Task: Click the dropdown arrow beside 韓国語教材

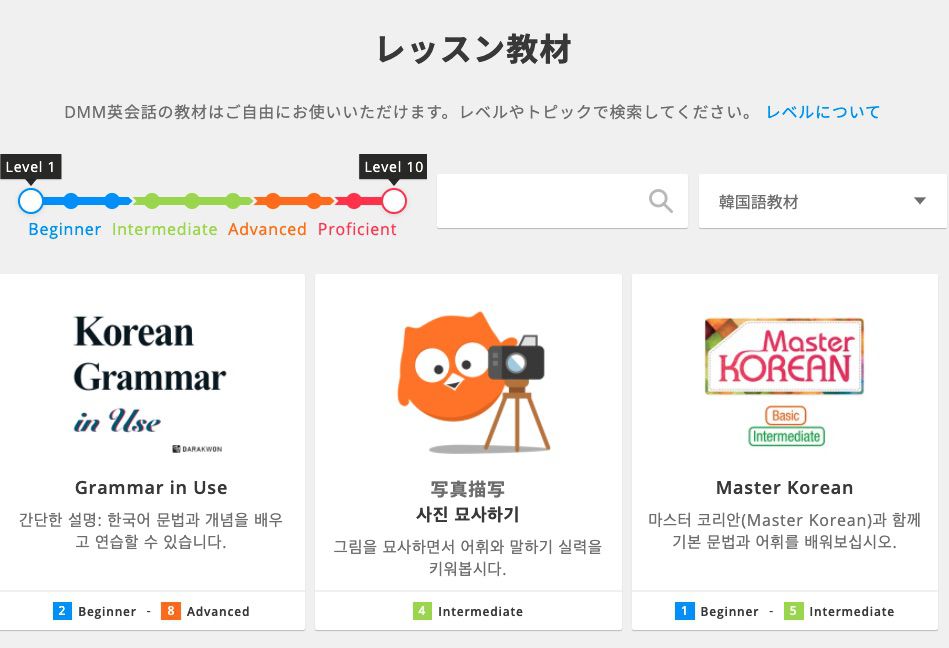Action: tap(919, 201)
